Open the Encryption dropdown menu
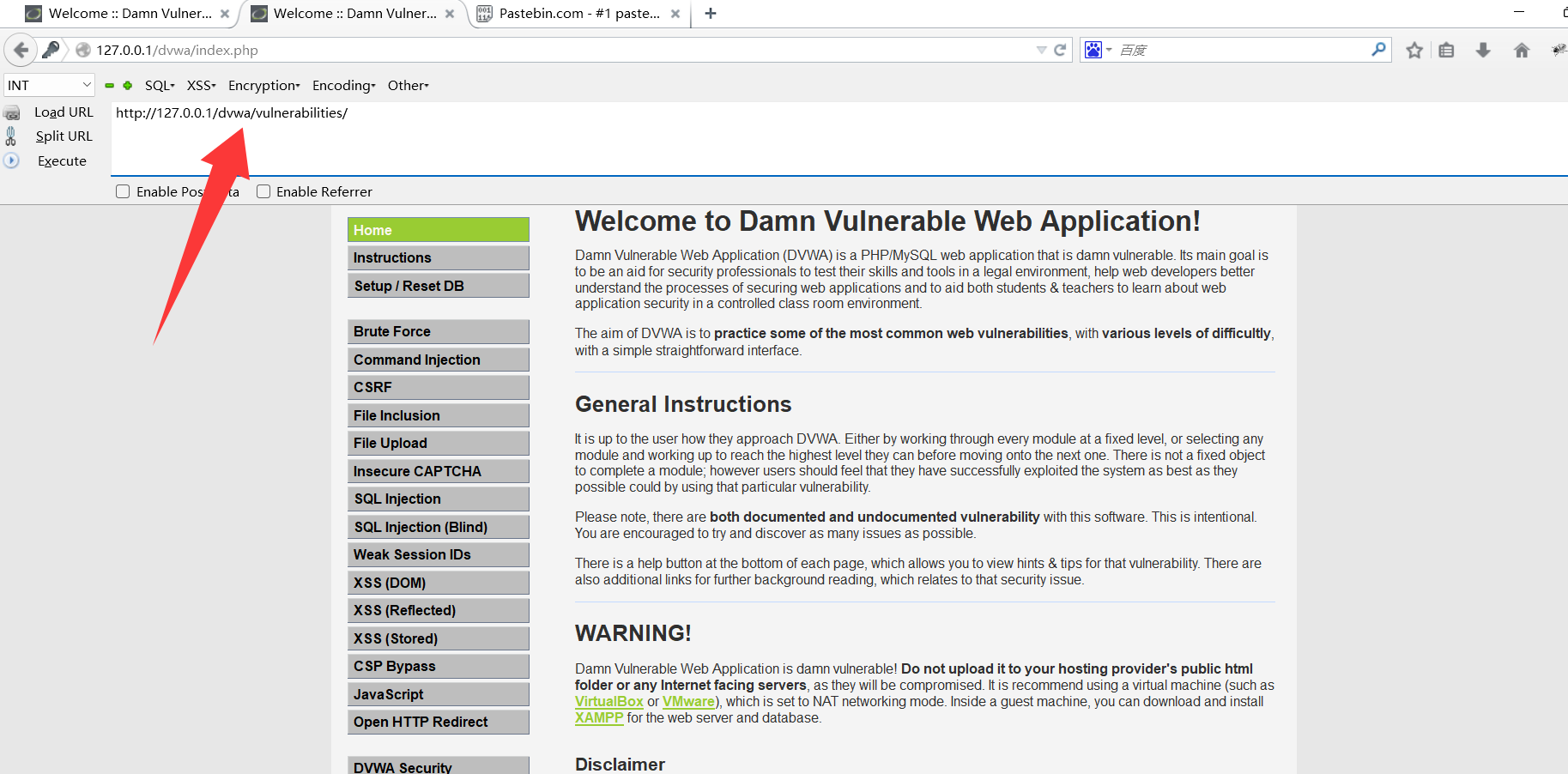This screenshot has height=774, width=1568. click(264, 85)
